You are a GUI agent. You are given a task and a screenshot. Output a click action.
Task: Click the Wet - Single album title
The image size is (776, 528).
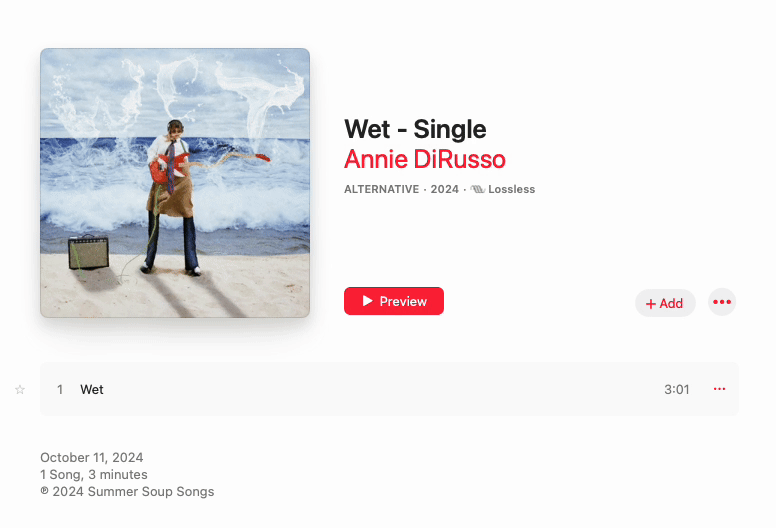pos(415,129)
